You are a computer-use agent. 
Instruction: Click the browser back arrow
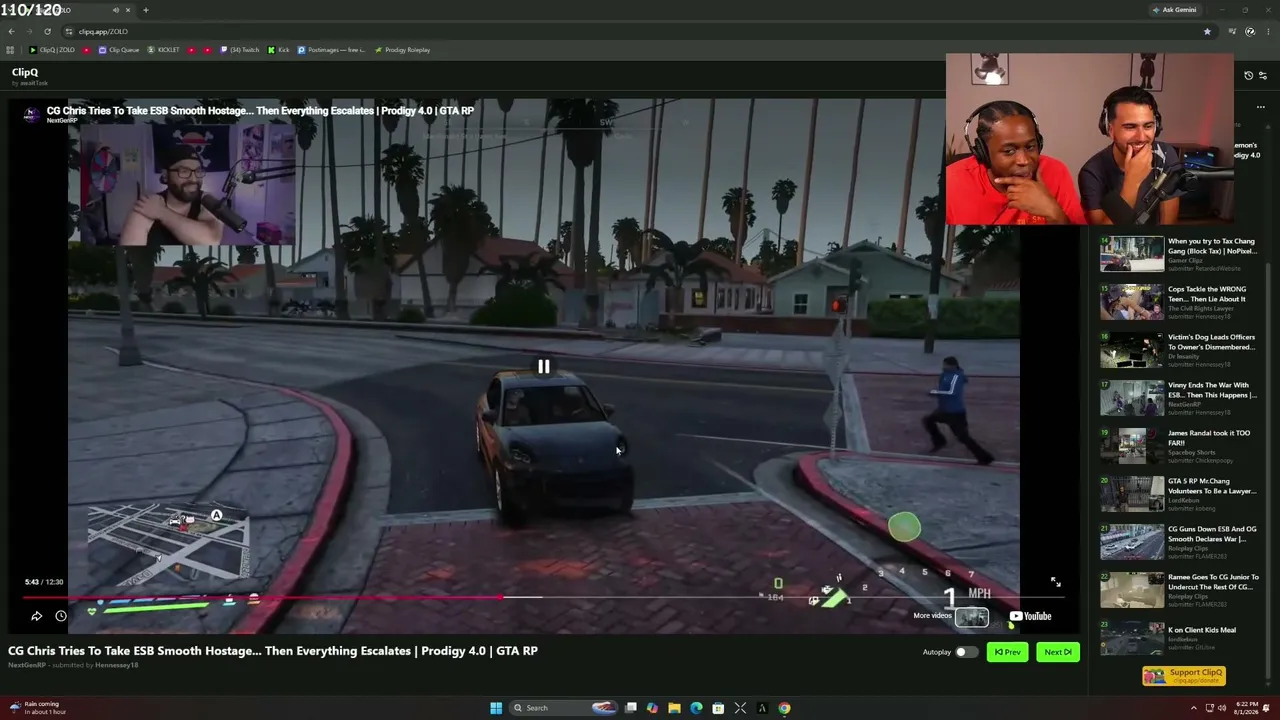pos(11,31)
